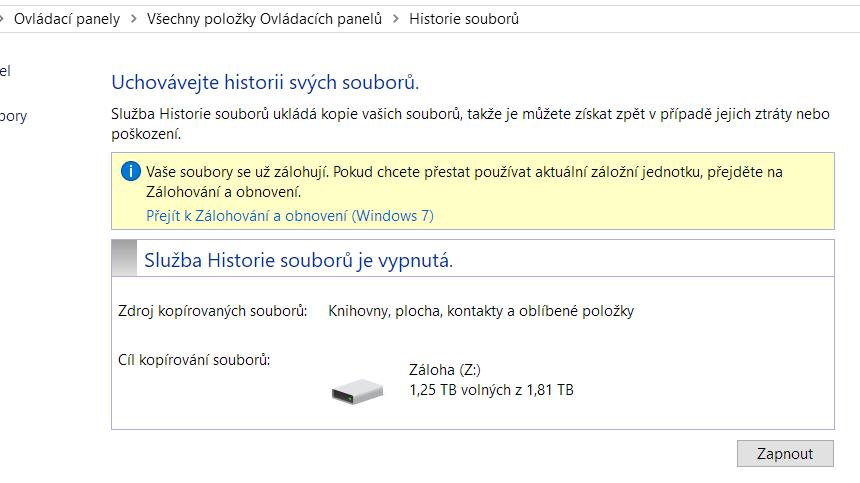860x483 pixels.
Task: Click the Záloha (Z:) drive icon
Action: [x=357, y=390]
